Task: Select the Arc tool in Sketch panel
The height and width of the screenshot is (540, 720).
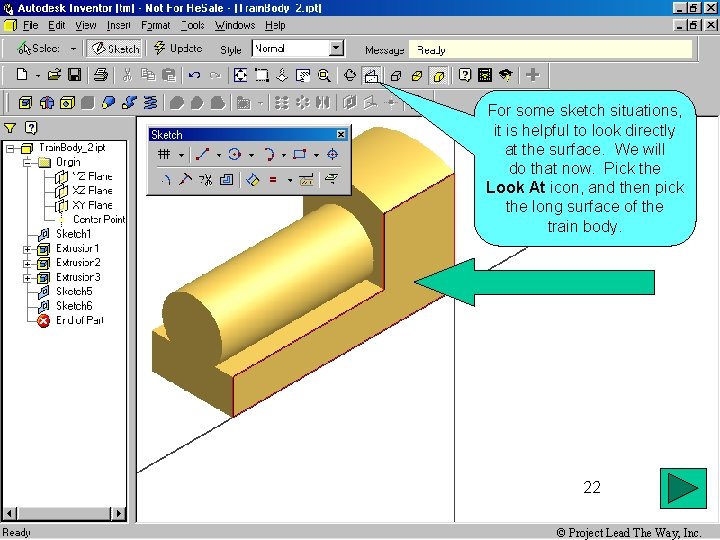Action: point(269,154)
